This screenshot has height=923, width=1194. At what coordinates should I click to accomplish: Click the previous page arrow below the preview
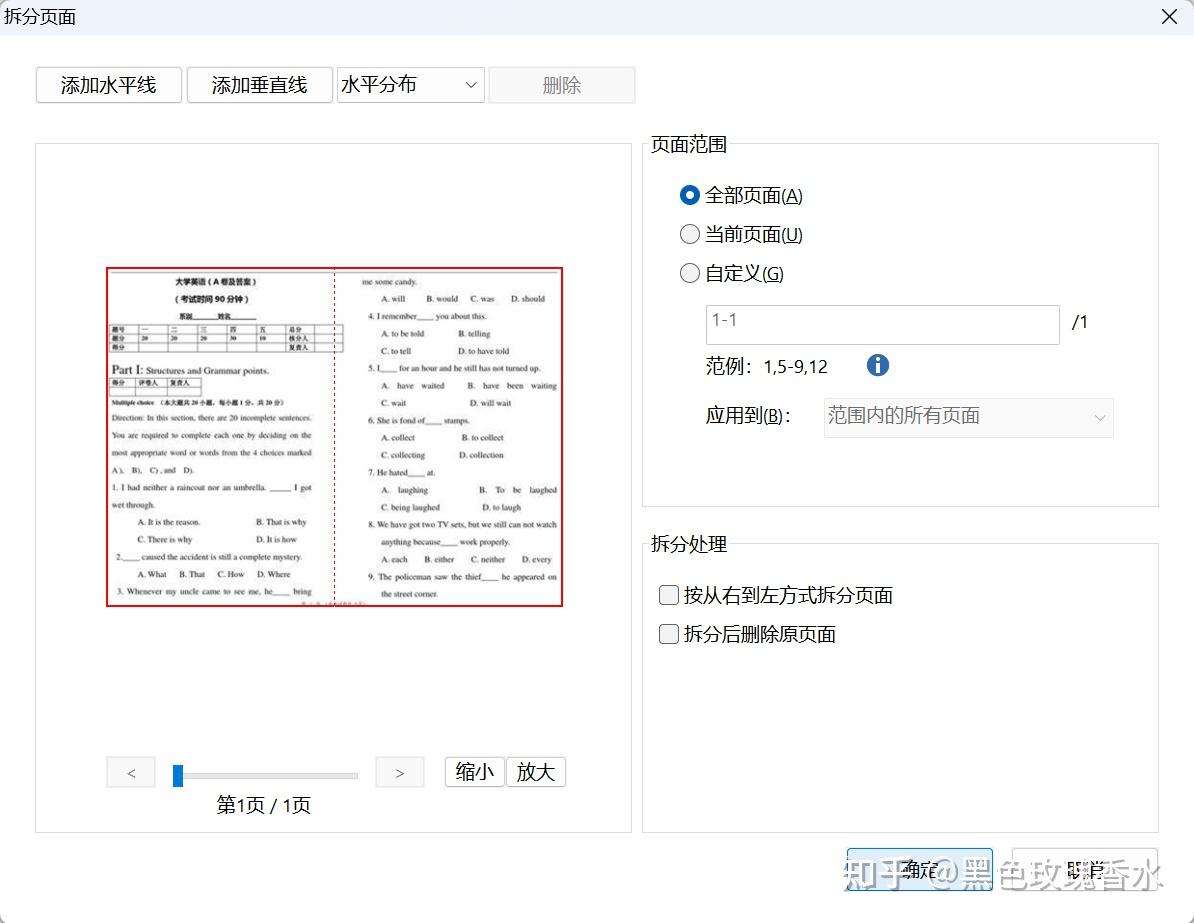130,772
